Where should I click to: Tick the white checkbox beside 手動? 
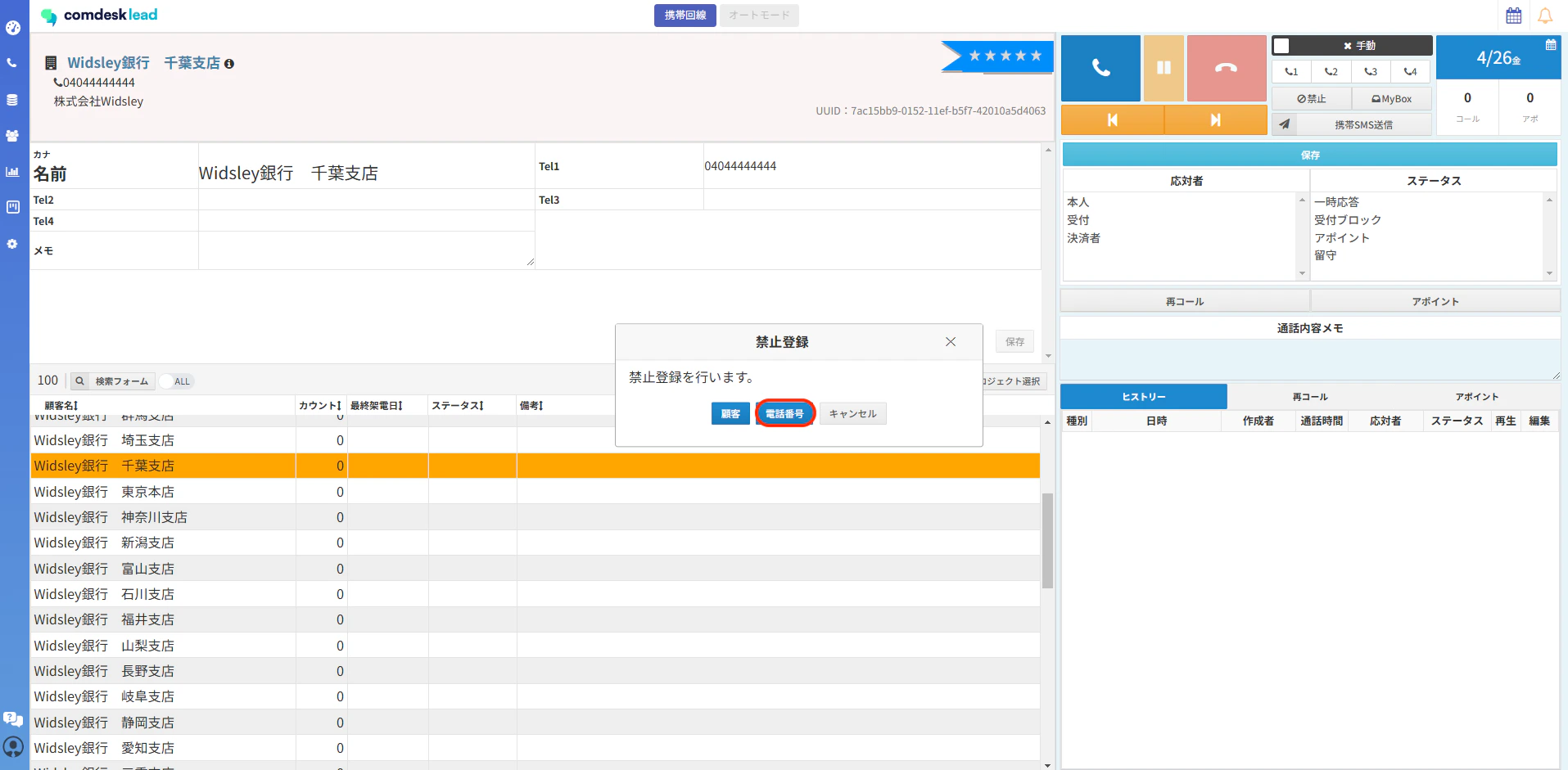[x=1282, y=46]
